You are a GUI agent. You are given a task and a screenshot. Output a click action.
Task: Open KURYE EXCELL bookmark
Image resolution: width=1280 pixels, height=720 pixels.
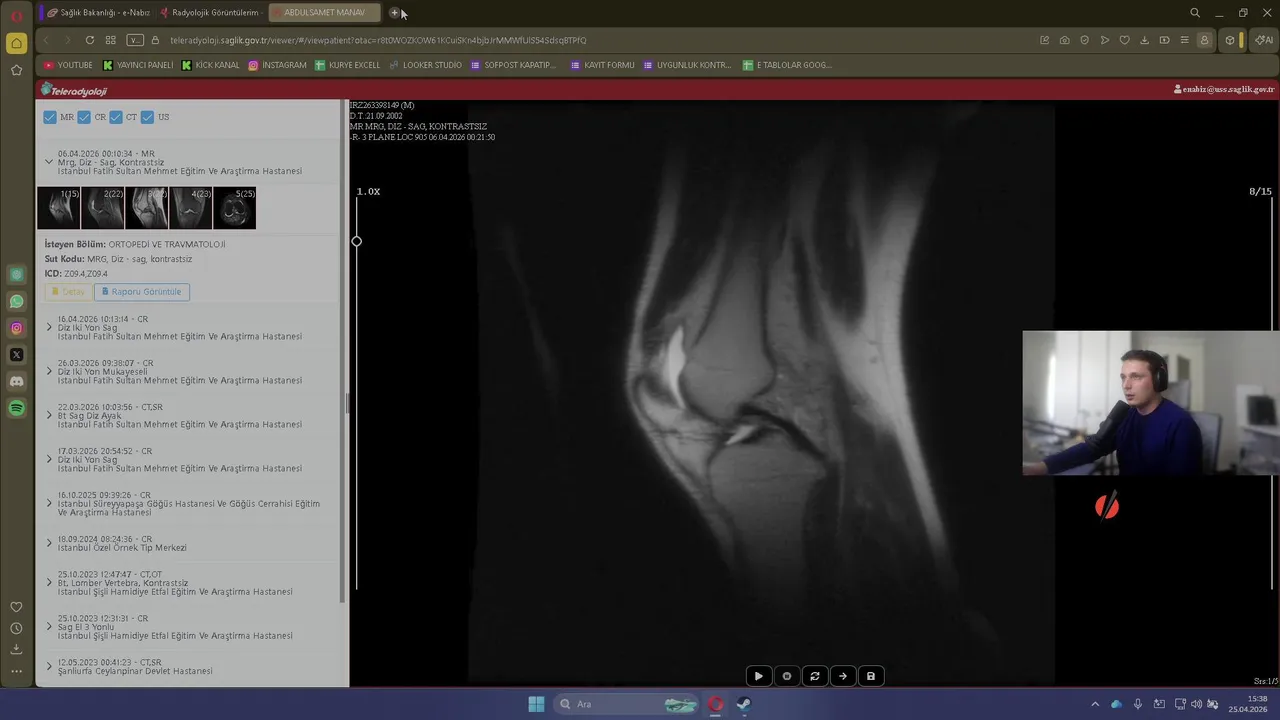(x=347, y=65)
